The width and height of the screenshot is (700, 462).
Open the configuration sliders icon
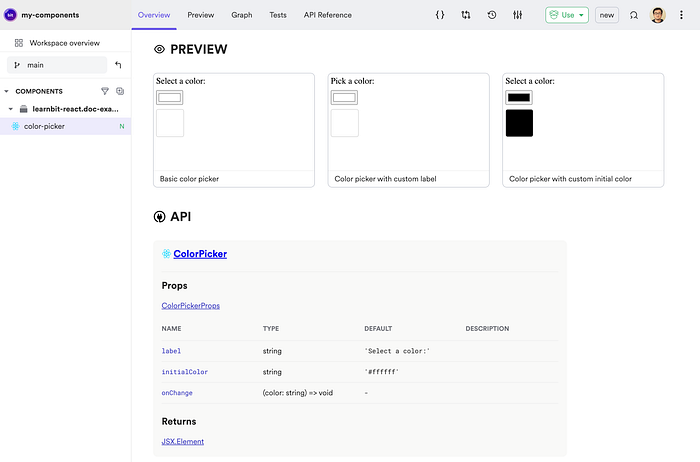pyautogui.click(x=517, y=15)
